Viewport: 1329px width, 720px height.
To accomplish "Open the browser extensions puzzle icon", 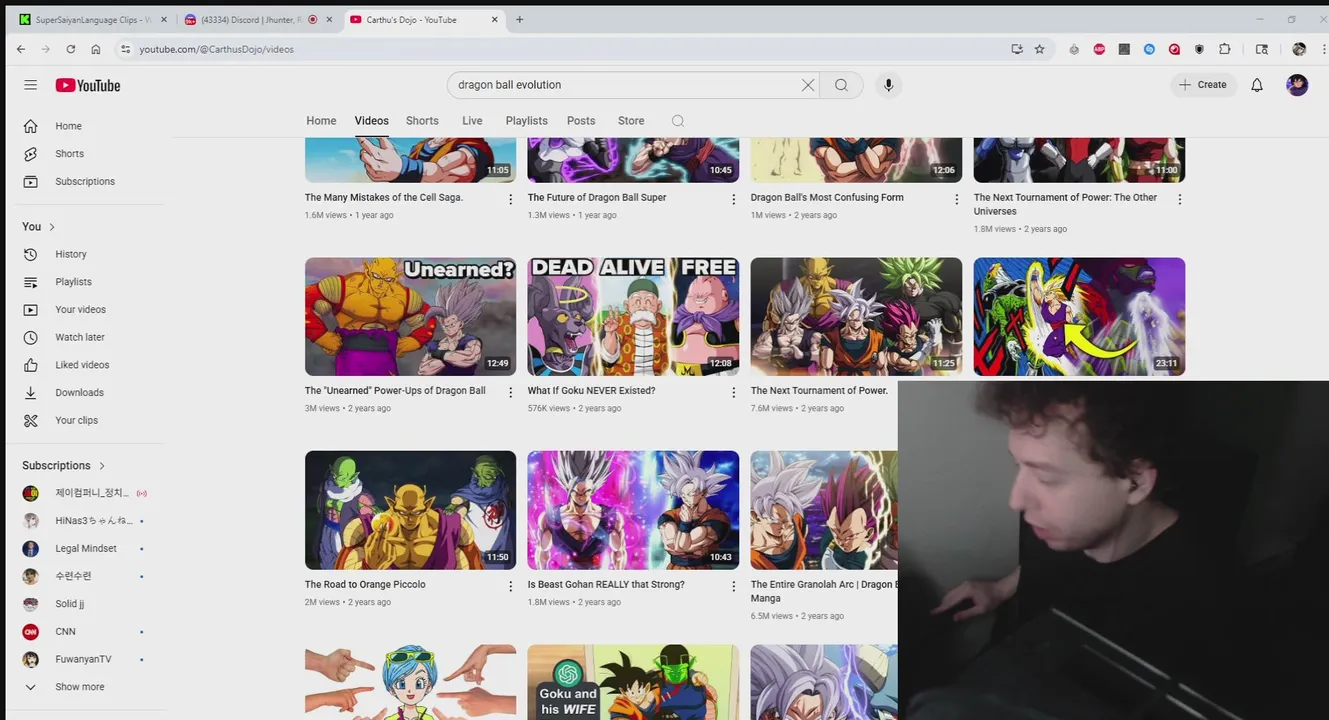I will [1225, 49].
